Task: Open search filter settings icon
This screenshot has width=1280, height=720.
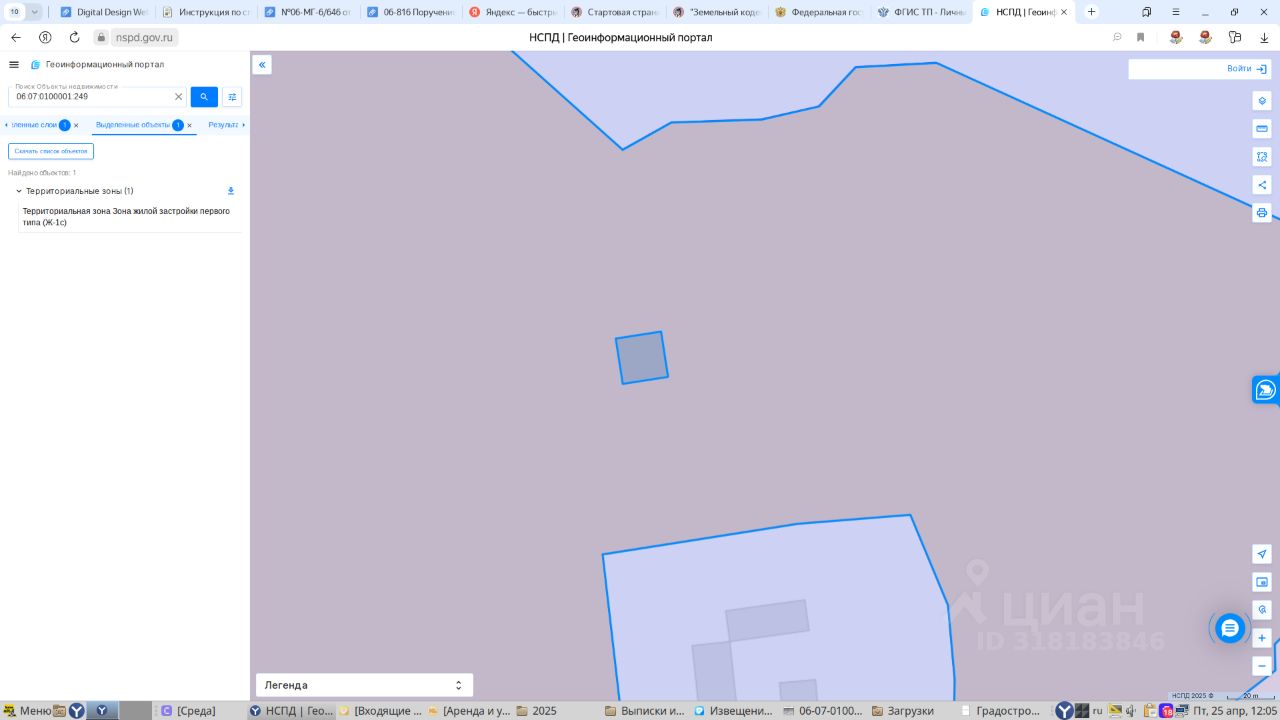Action: coord(232,97)
